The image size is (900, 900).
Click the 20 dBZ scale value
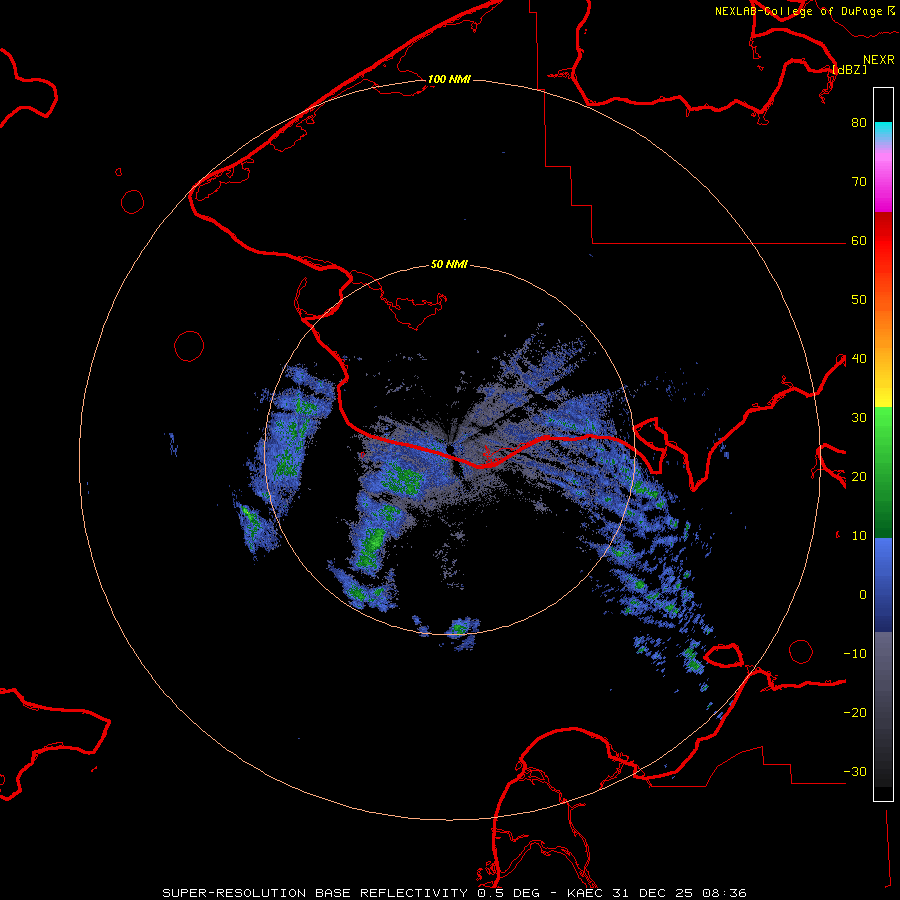pos(859,476)
